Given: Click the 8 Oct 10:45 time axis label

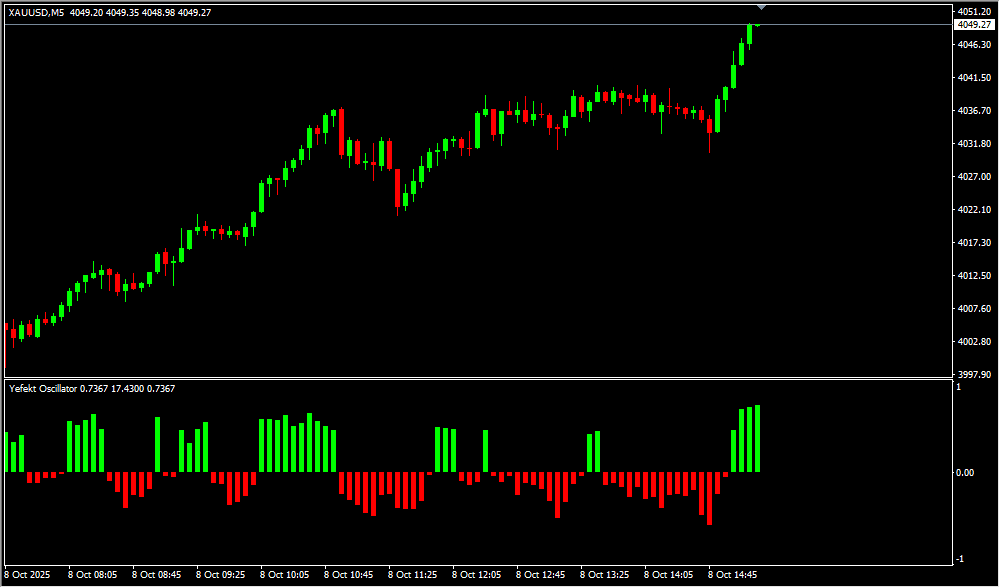Looking at the screenshot, I should [348, 575].
